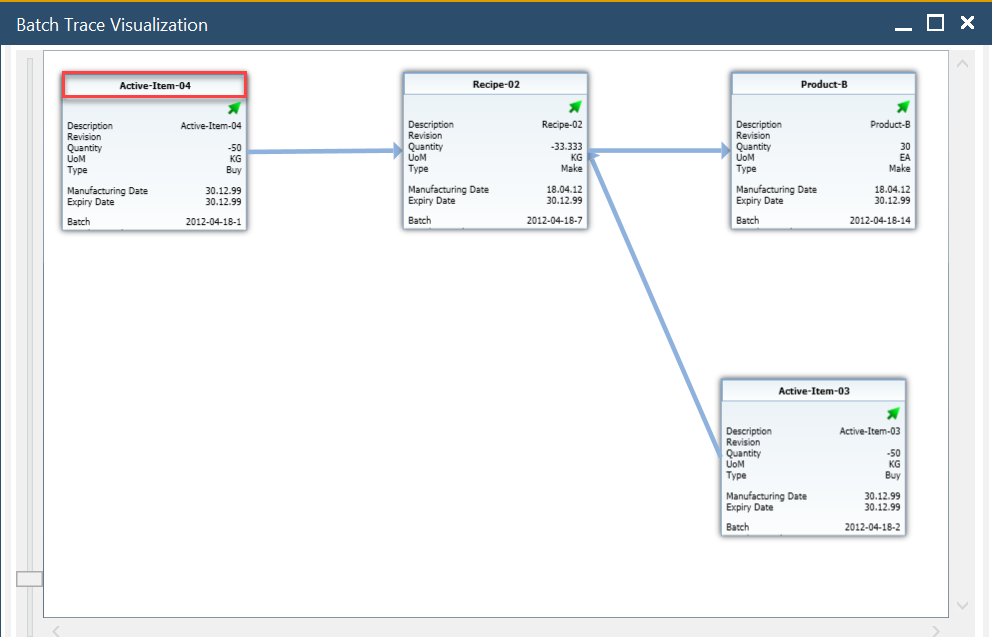This screenshot has height=637, width=992.
Task: Click green arrow icon in Product-B node
Action: (903, 107)
